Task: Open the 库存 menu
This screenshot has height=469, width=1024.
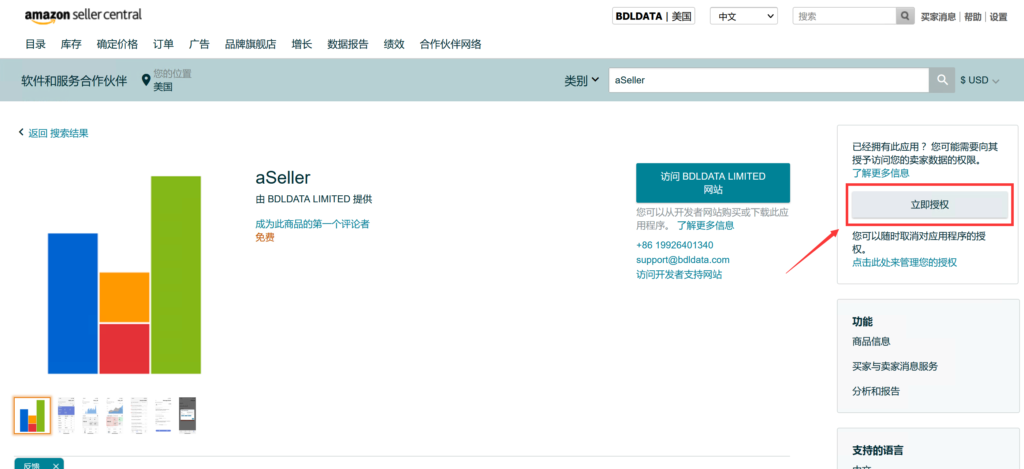Action: pos(71,44)
